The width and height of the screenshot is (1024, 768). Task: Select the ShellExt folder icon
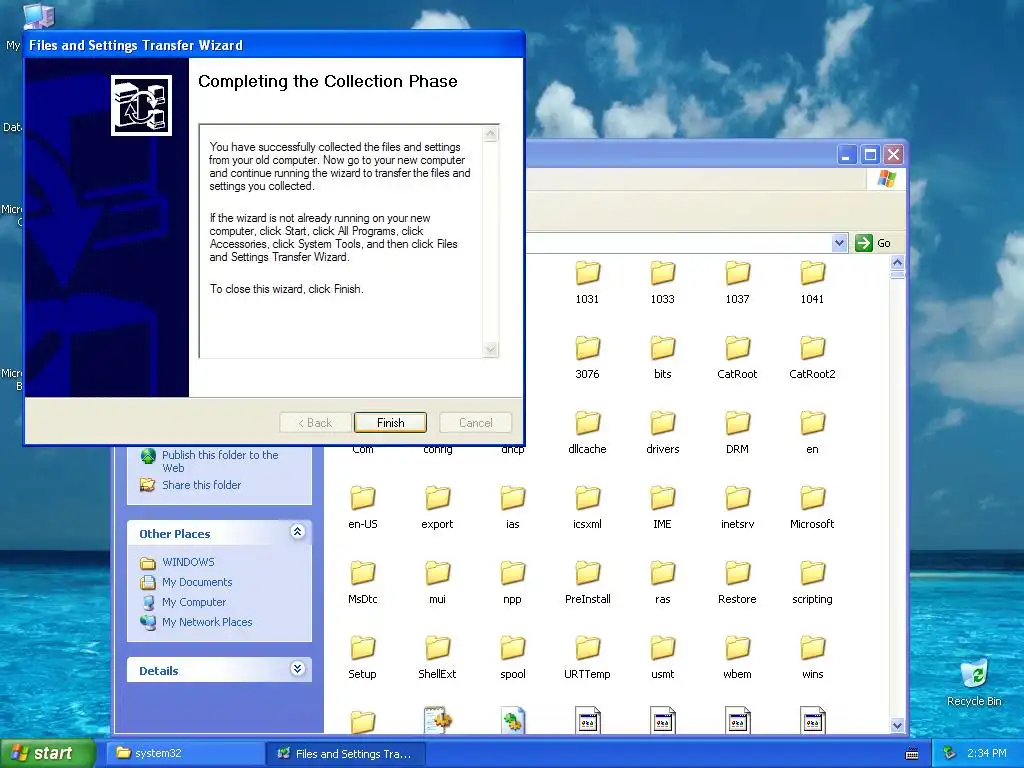point(438,648)
